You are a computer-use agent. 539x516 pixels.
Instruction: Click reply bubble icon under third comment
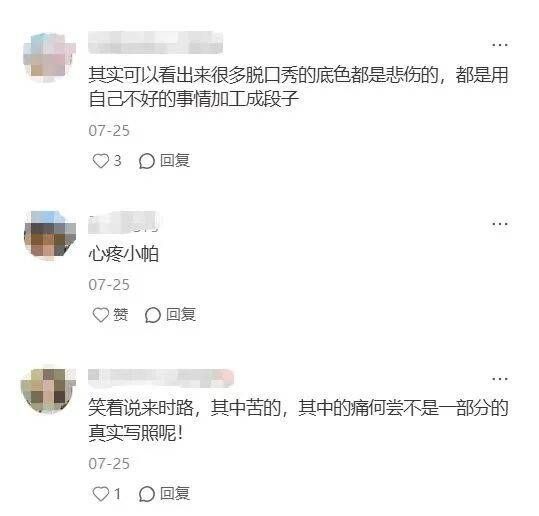pos(147,494)
